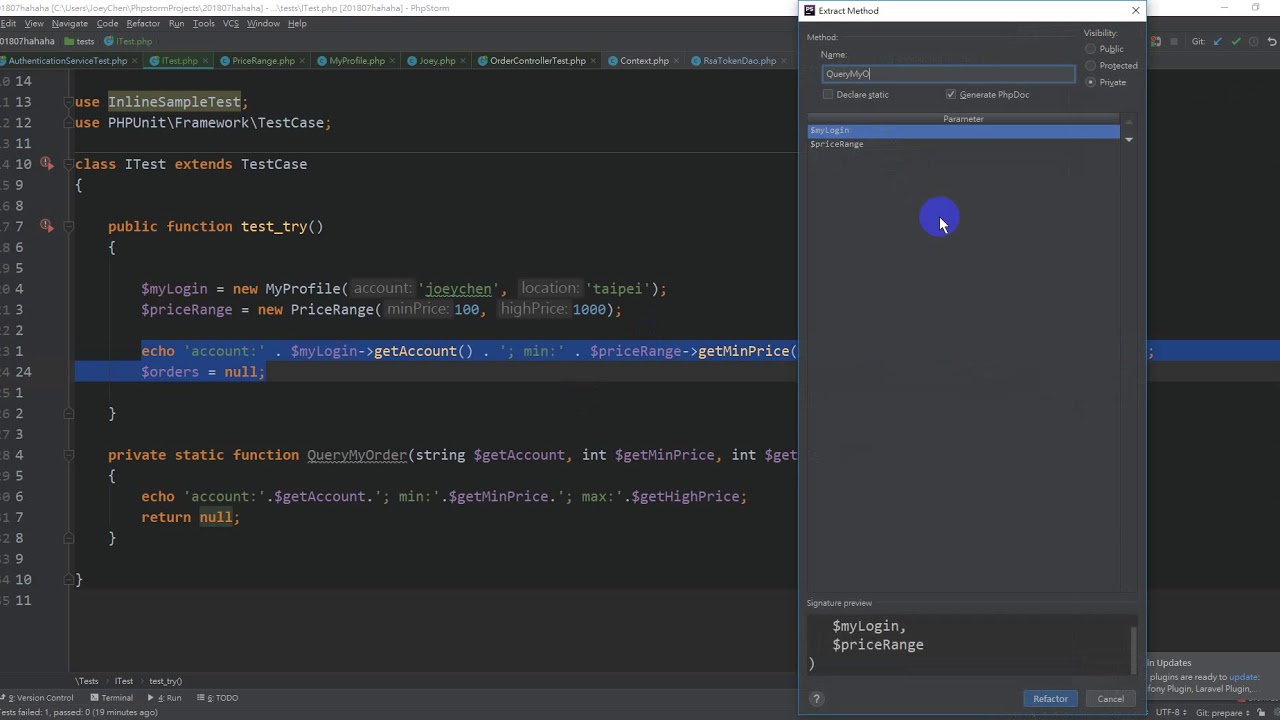This screenshot has width=1280, height=720.
Task: Click UTF-8 encoding in status bar
Action: [1171, 712]
